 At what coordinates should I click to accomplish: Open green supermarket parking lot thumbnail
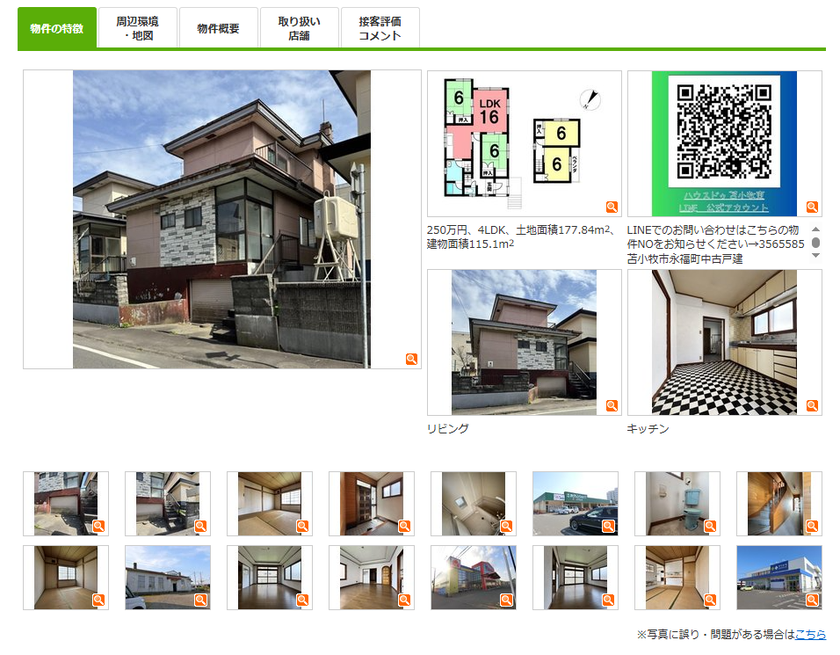(575, 503)
